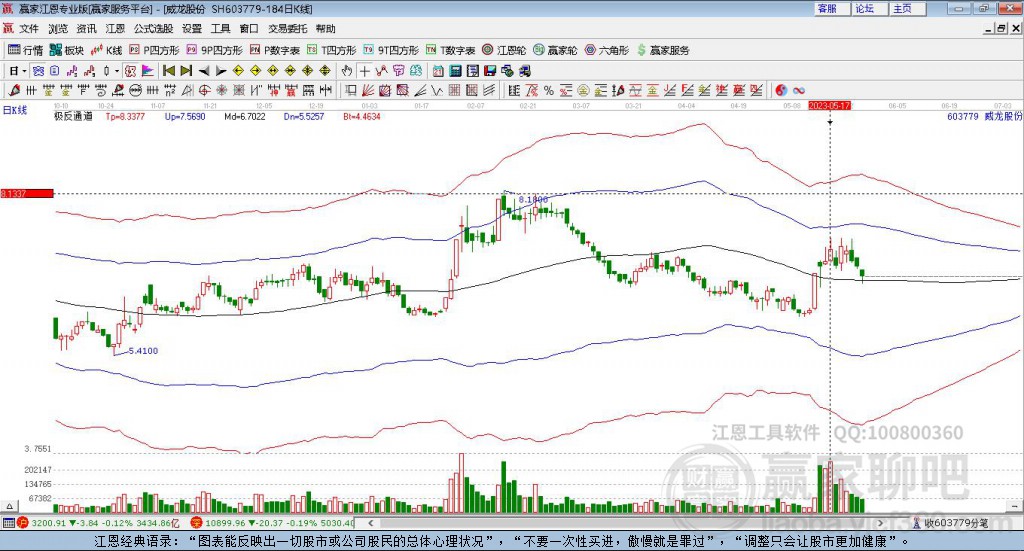Image resolution: width=1024 pixels, height=551 pixels.
Task: Click the 日K线 period label
Action: point(15,110)
